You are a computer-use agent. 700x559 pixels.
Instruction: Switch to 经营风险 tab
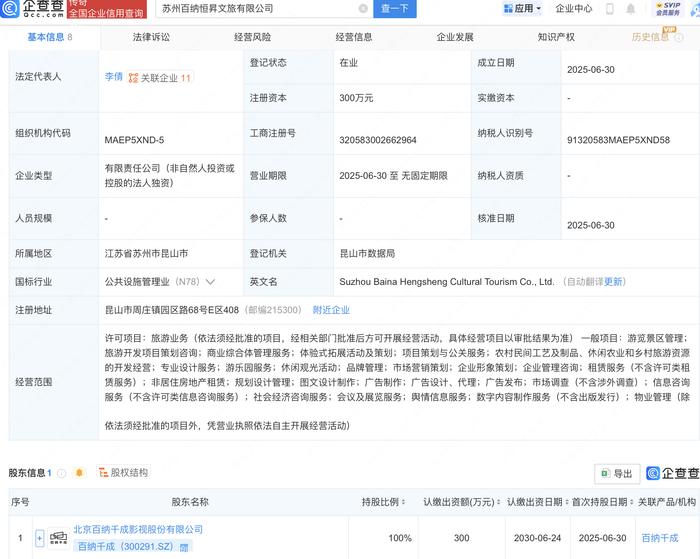click(253, 37)
